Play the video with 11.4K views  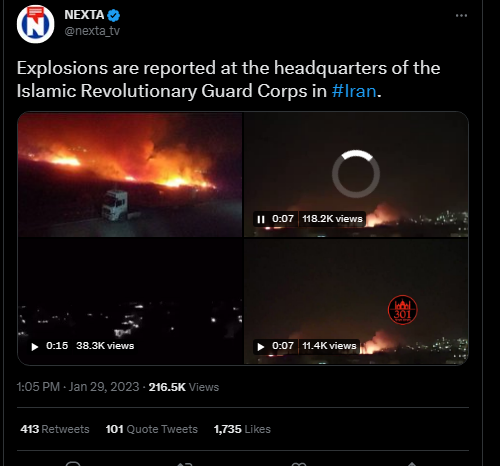coord(261,347)
